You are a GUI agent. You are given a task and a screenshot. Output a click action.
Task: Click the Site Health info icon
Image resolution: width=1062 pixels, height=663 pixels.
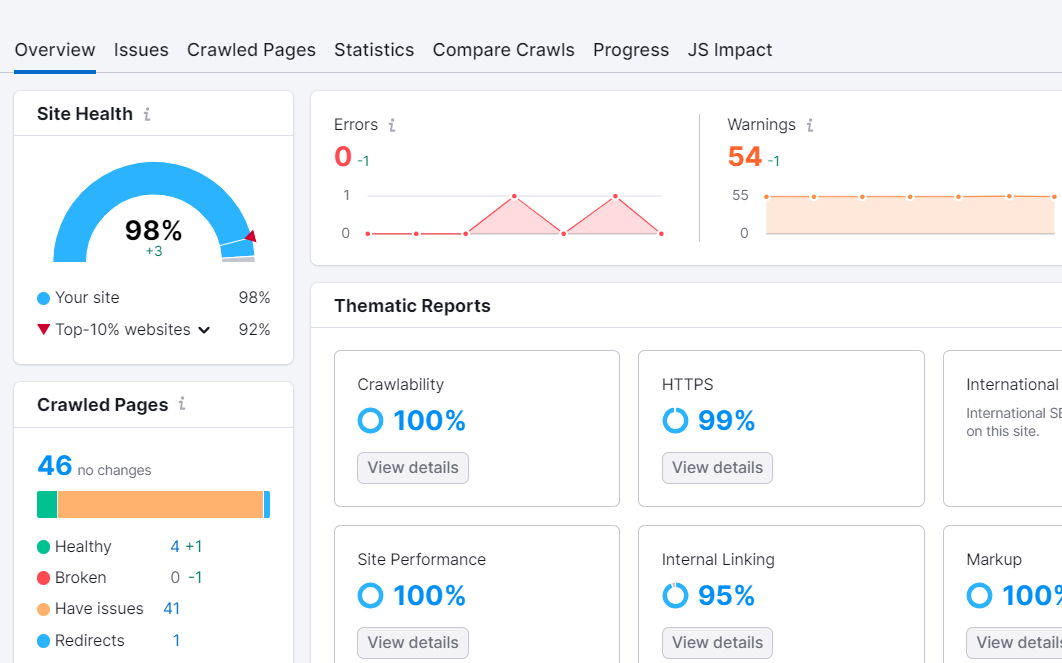click(x=147, y=114)
